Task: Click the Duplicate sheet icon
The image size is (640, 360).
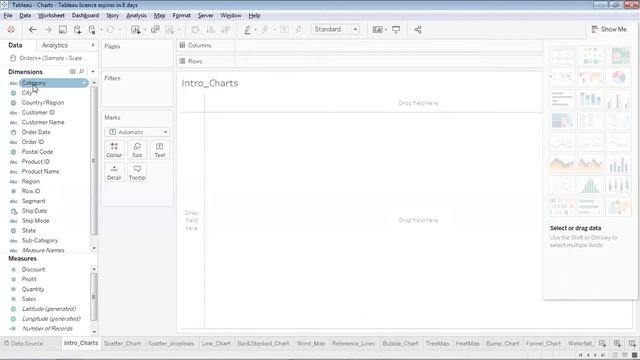Action: click(155, 29)
